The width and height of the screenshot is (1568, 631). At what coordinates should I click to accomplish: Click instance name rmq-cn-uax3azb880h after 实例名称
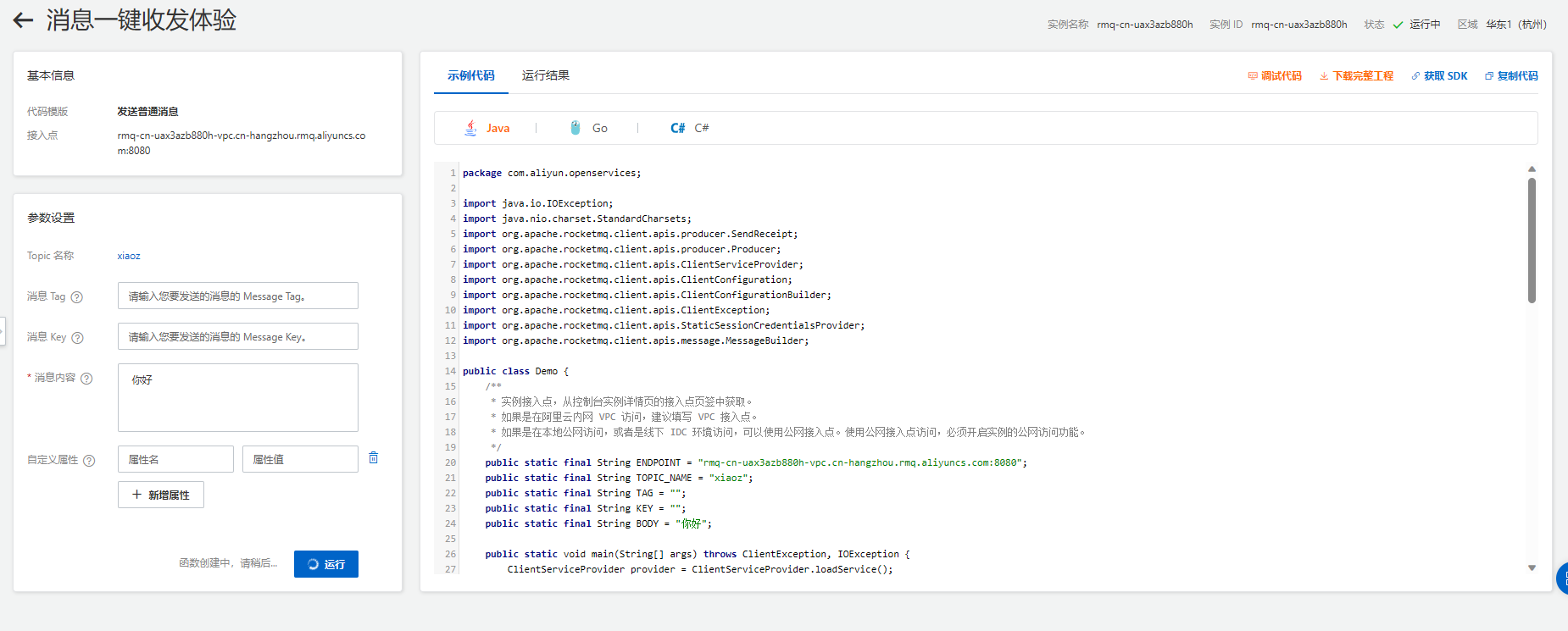point(1144,25)
